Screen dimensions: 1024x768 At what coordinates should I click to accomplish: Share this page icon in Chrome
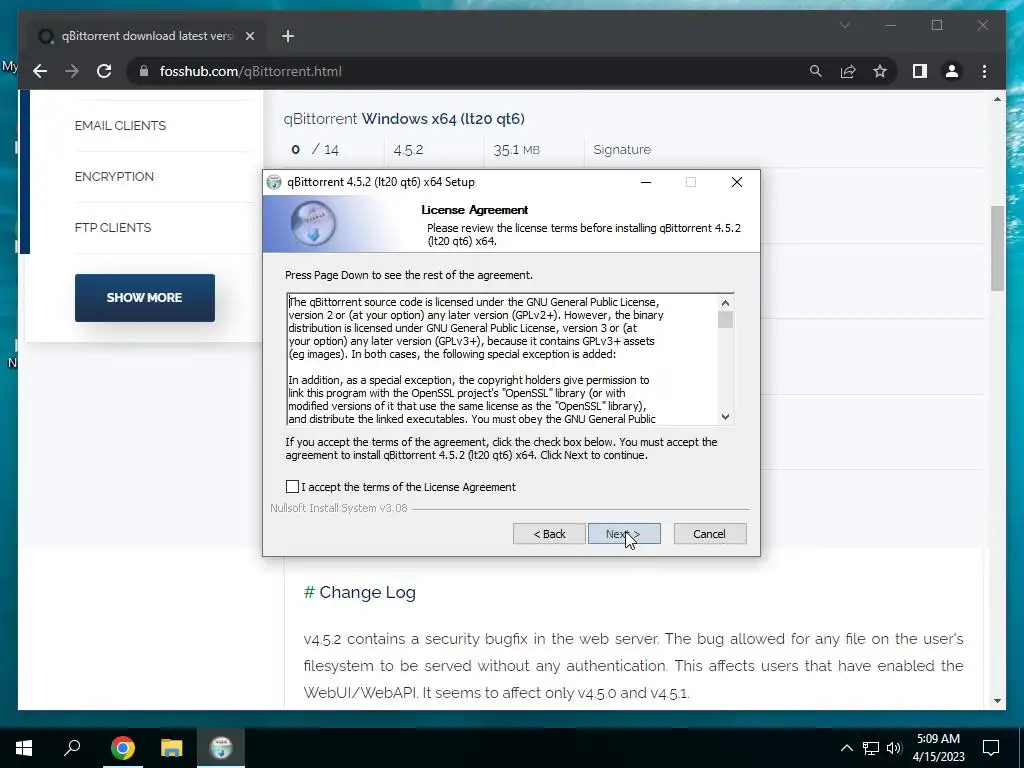coord(848,71)
